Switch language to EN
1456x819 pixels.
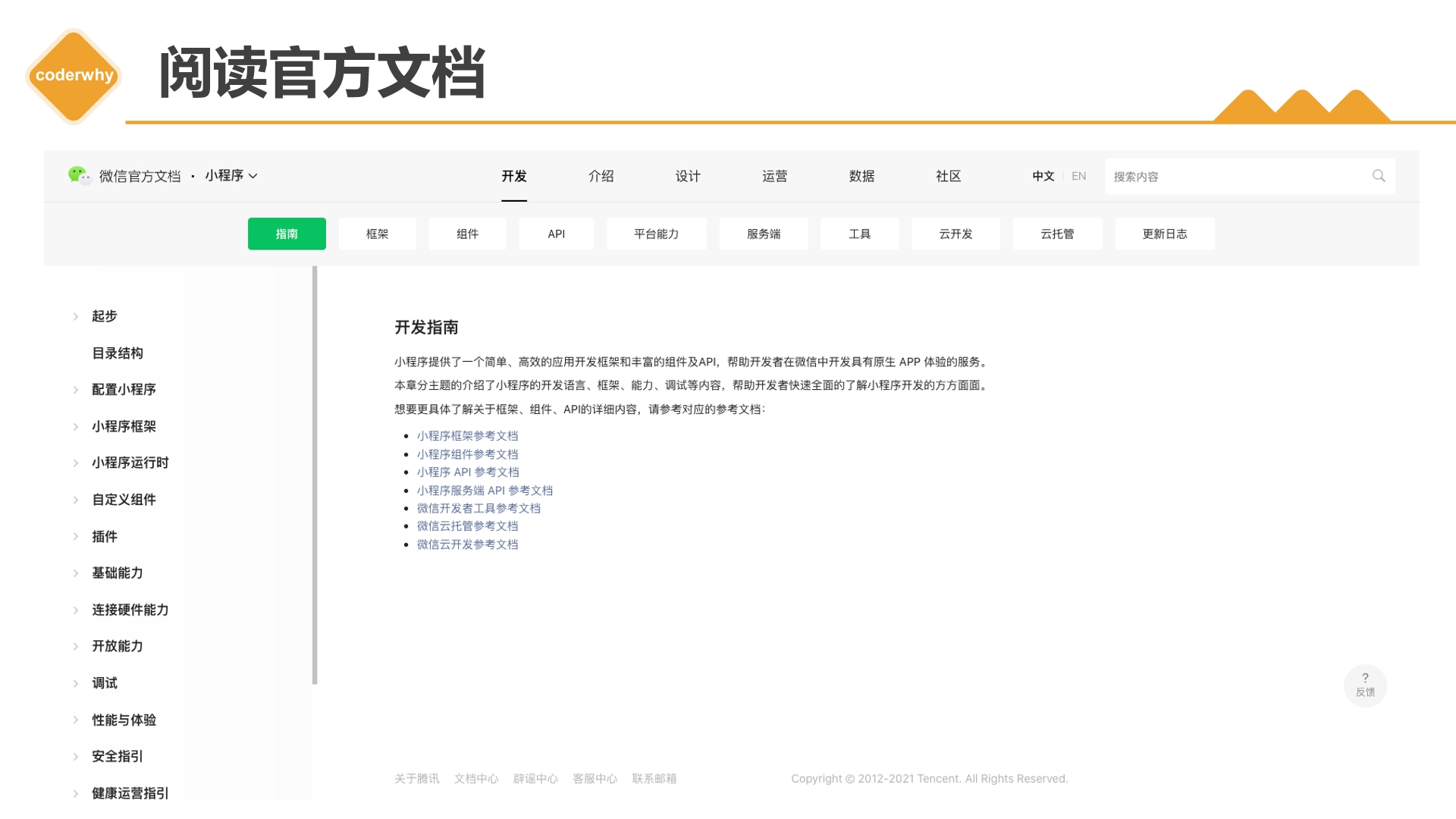1079,176
